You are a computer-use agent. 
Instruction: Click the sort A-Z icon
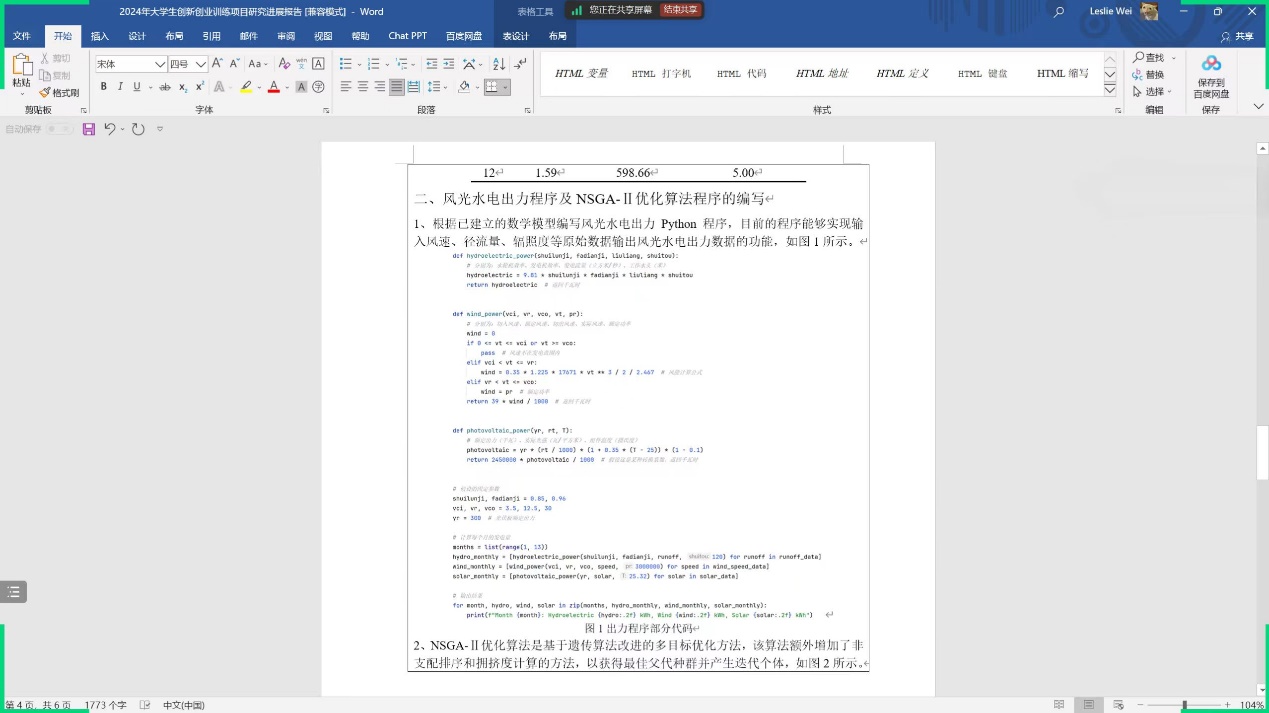(x=497, y=63)
